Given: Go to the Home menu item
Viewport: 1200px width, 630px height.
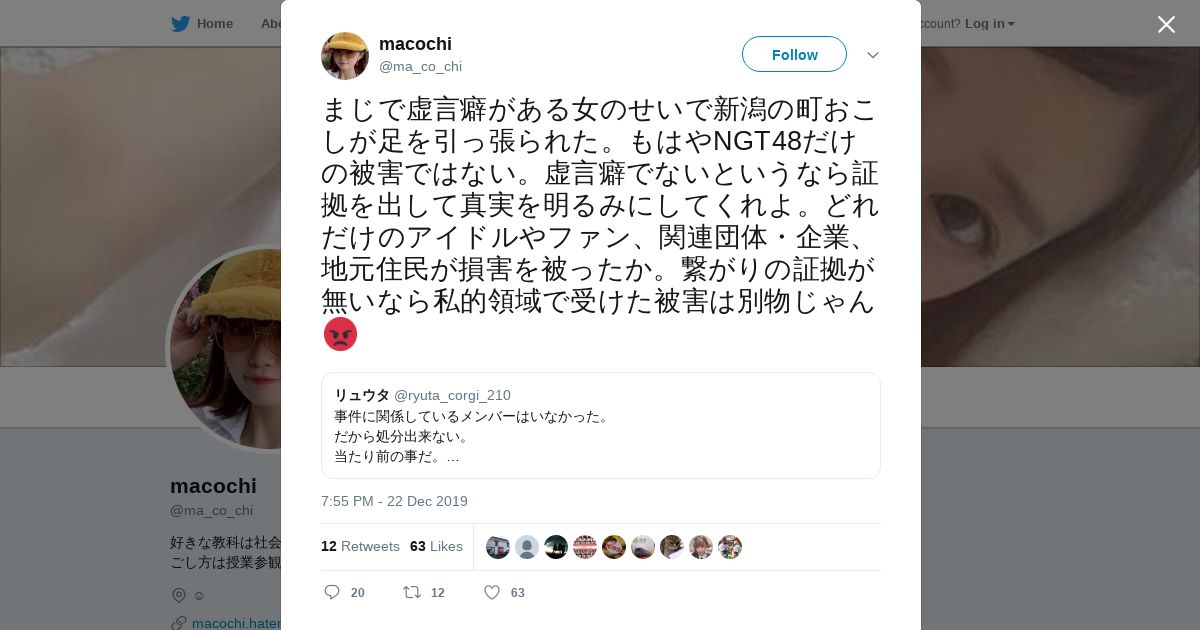Looking at the screenshot, I should coord(215,23).
